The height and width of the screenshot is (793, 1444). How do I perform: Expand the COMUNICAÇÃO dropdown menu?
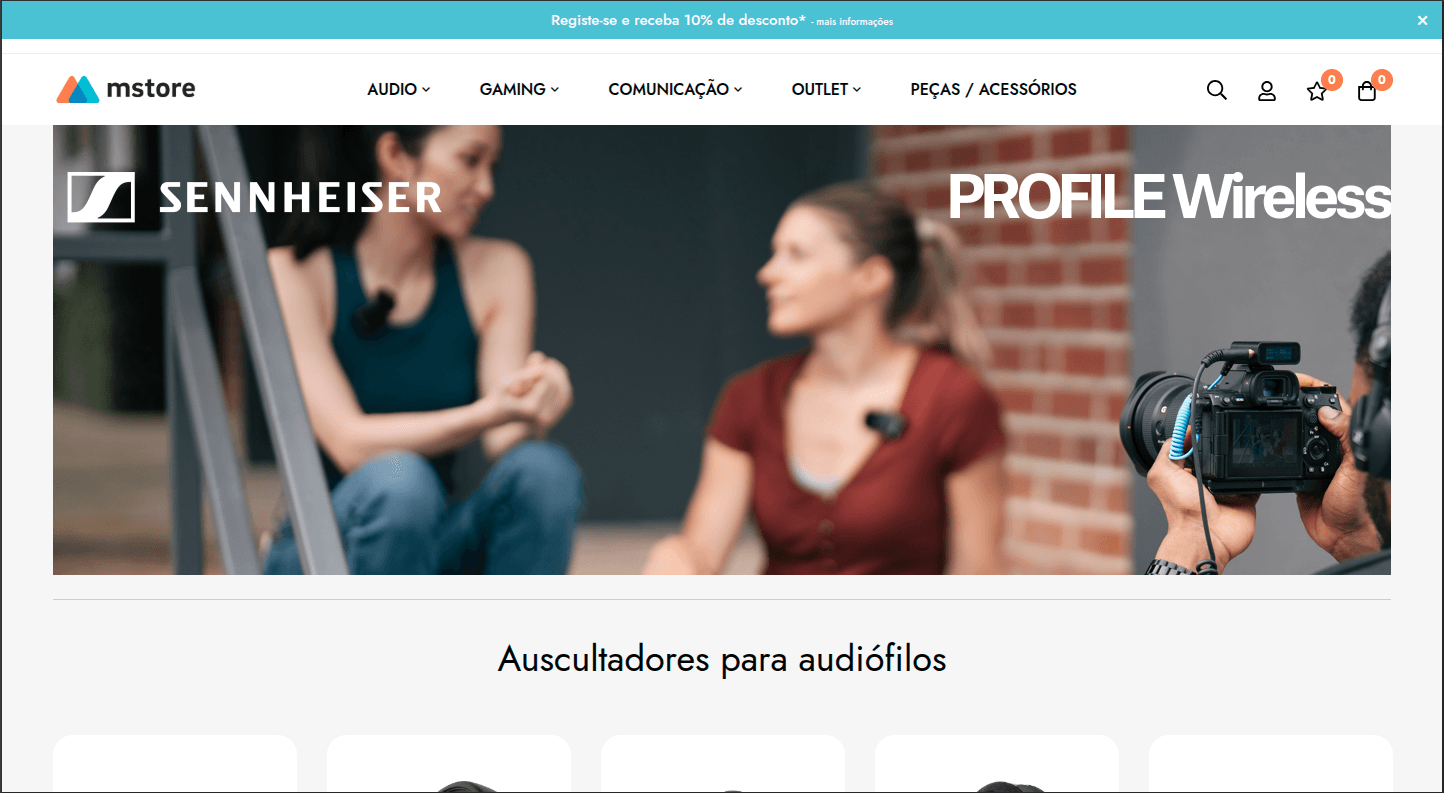675,89
